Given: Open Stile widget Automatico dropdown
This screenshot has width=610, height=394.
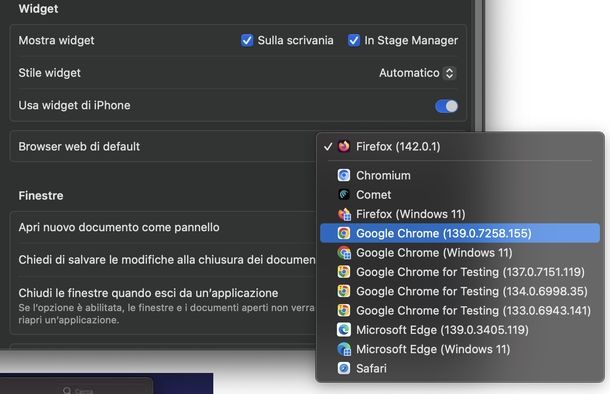Looking at the screenshot, I should (x=417, y=73).
